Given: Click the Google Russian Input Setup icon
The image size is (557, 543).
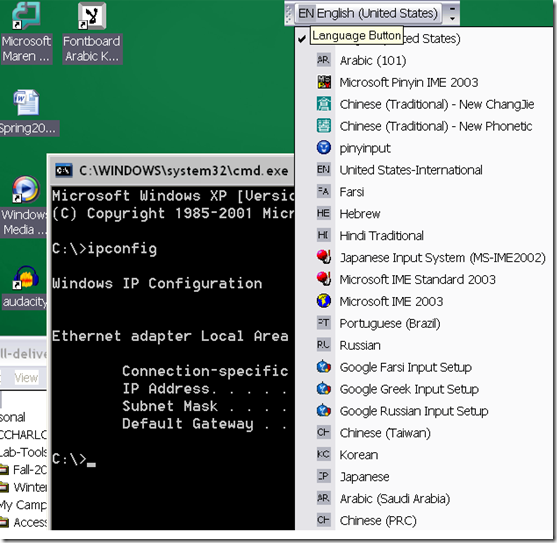Looking at the screenshot, I should pyautogui.click(x=324, y=410).
